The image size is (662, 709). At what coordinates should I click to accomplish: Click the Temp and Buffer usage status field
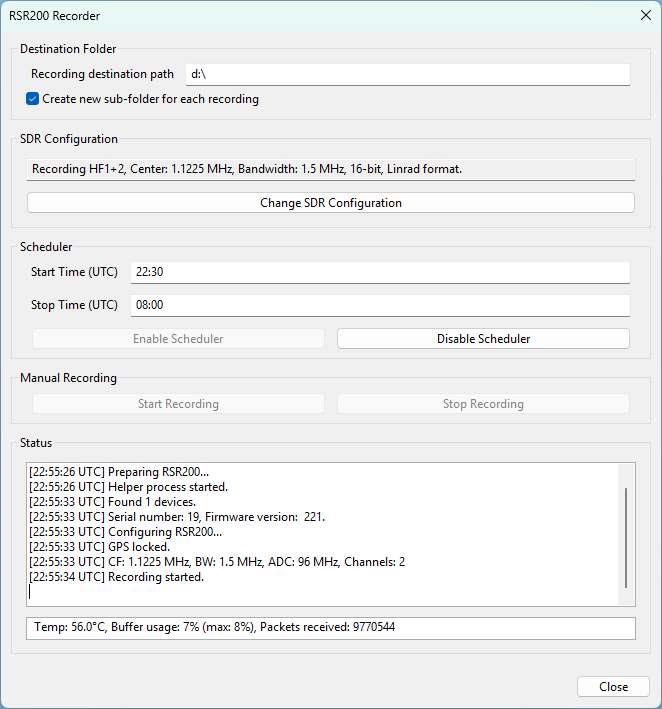(x=330, y=627)
